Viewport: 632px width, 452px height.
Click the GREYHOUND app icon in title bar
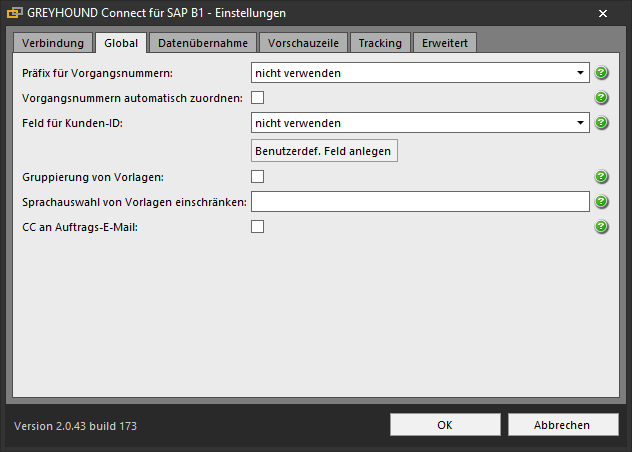[15, 13]
